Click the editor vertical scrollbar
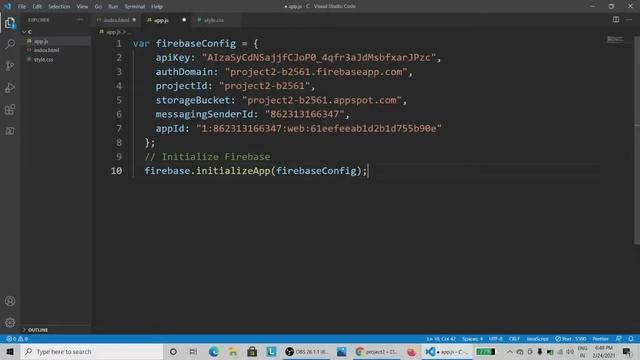Image resolution: width=640 pixels, height=360 pixels. (x=637, y=141)
